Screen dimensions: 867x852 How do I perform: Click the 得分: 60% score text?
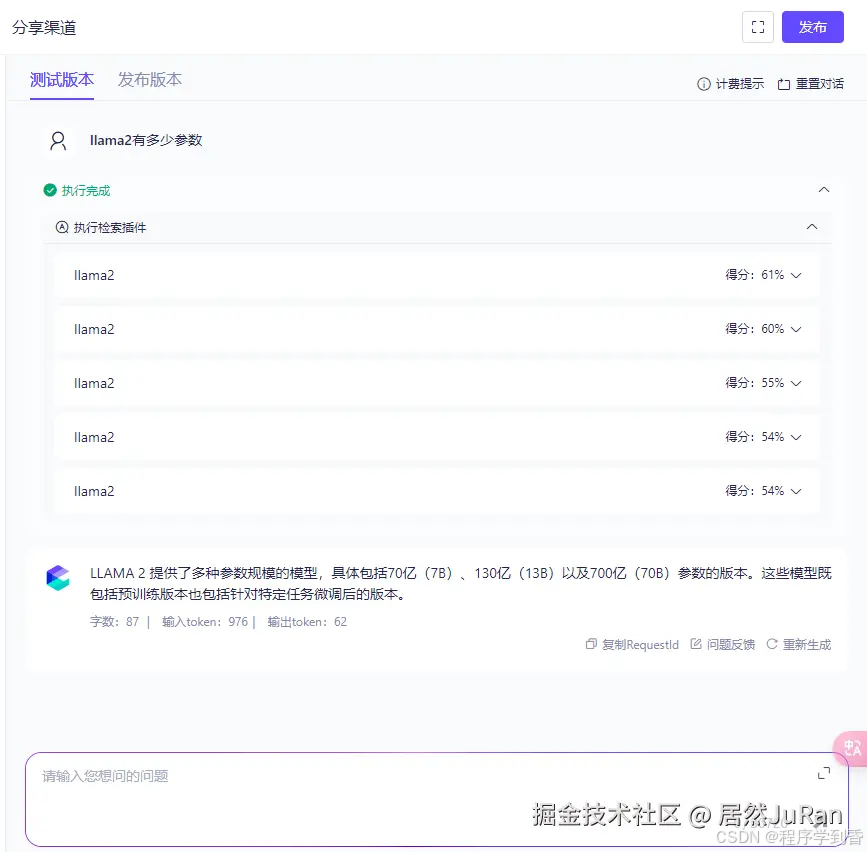[754, 329]
